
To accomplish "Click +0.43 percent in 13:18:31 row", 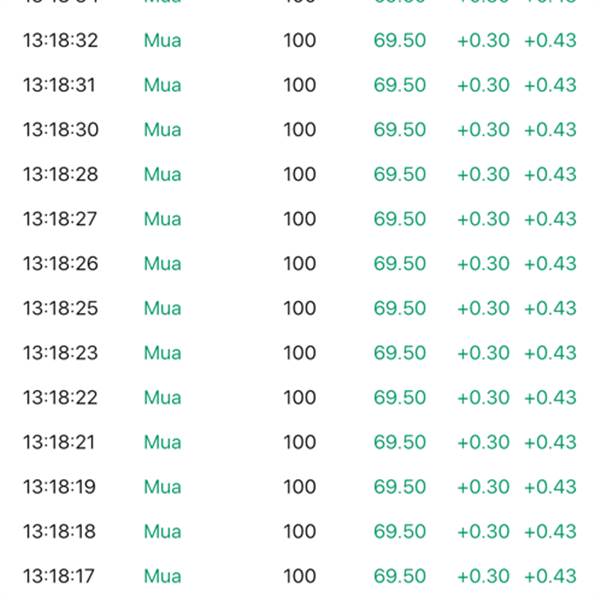I will coord(550,85).
